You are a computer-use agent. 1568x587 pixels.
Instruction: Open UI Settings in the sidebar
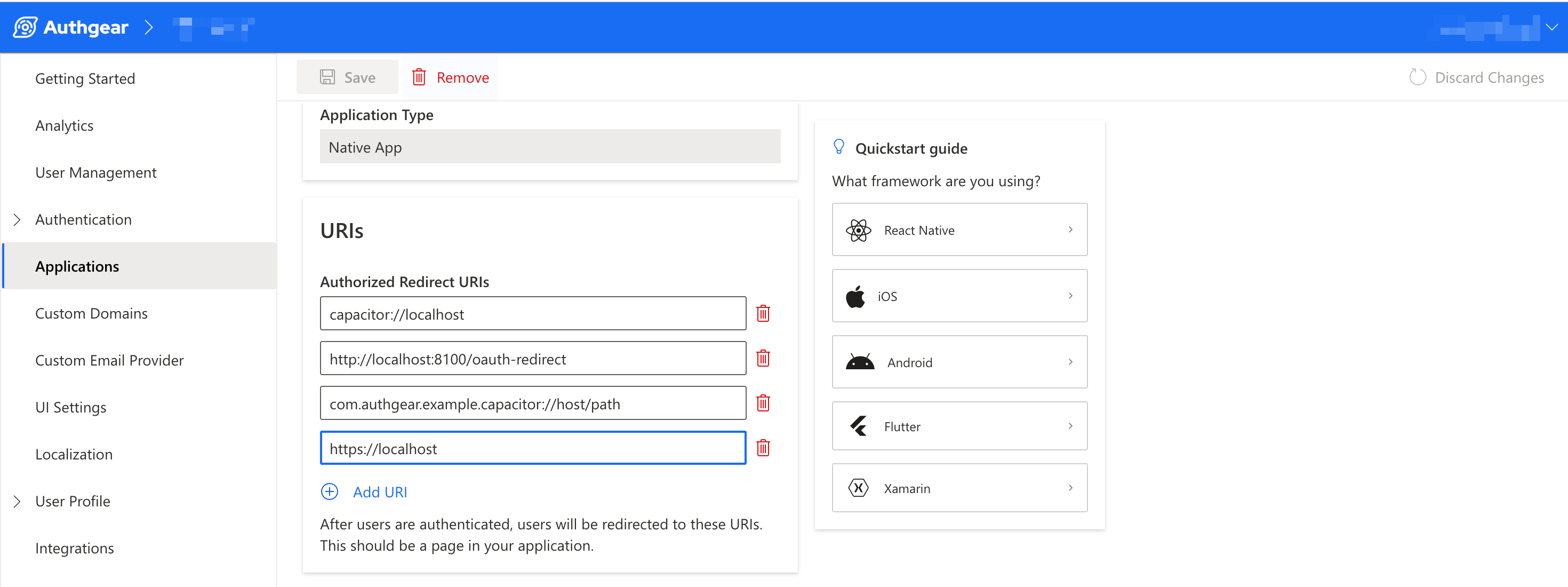[70, 407]
